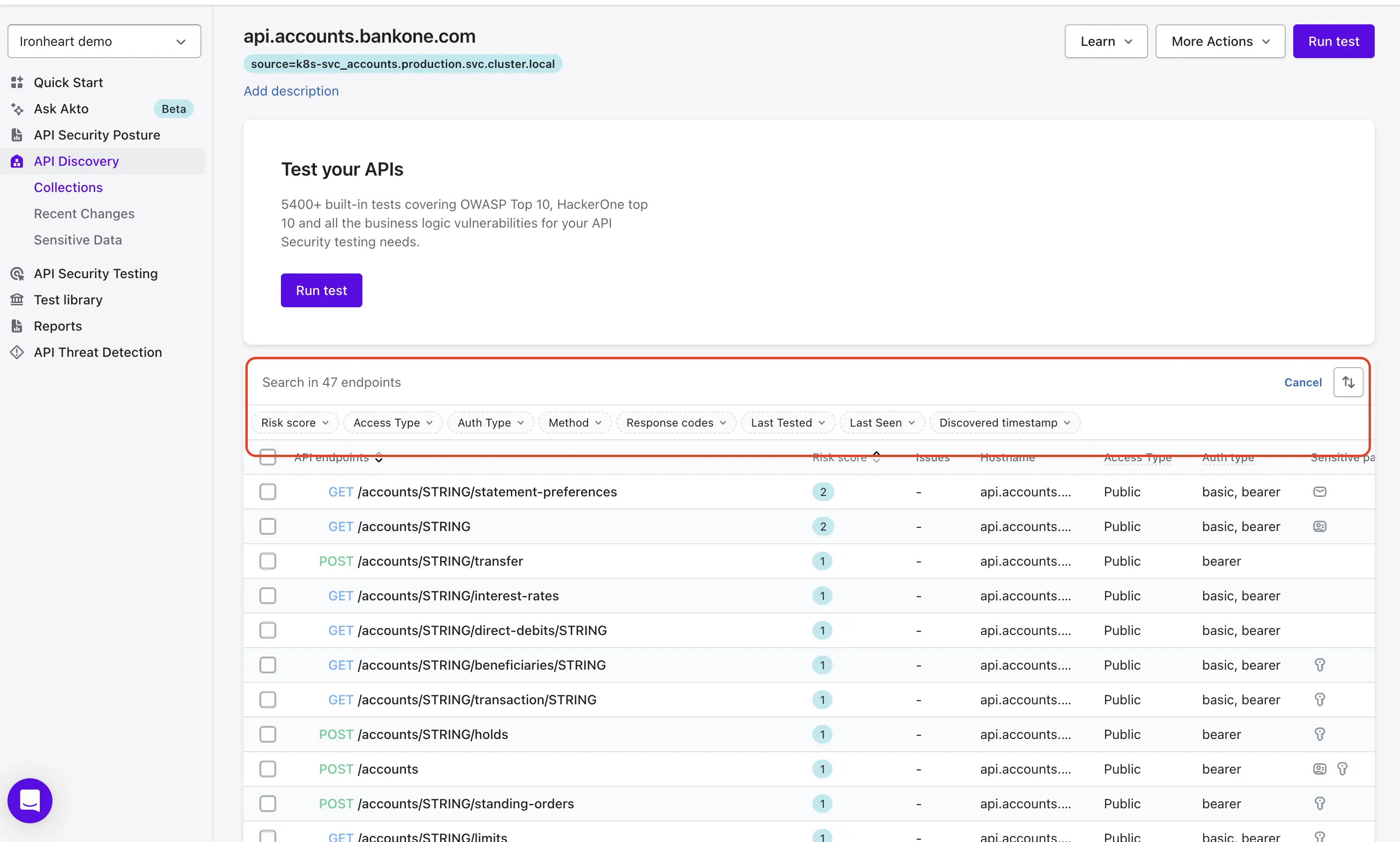
Task: Click the Reports document icon
Action: (17, 326)
